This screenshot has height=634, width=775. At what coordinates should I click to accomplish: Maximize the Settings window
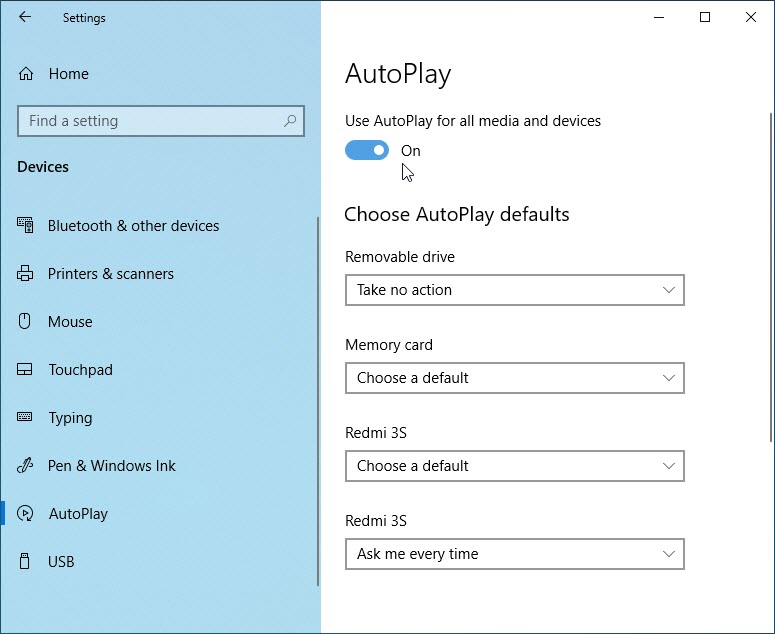705,17
